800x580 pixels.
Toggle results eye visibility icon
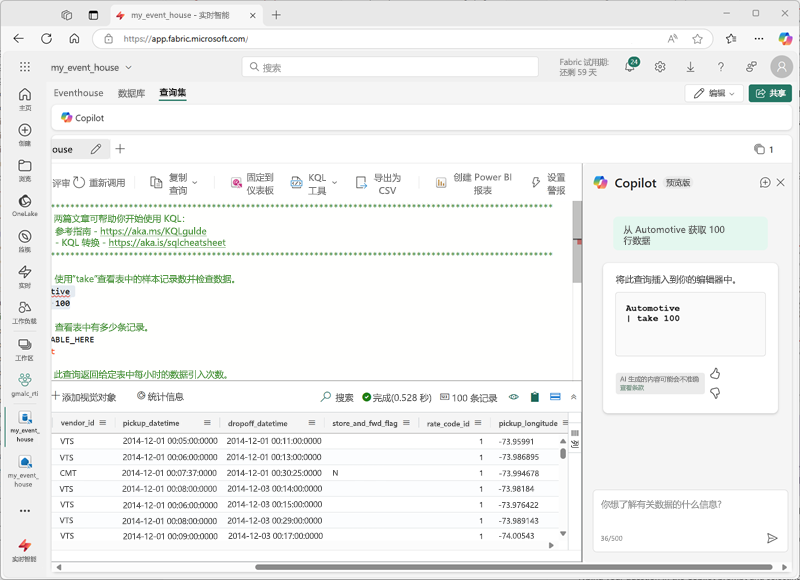coord(513,397)
